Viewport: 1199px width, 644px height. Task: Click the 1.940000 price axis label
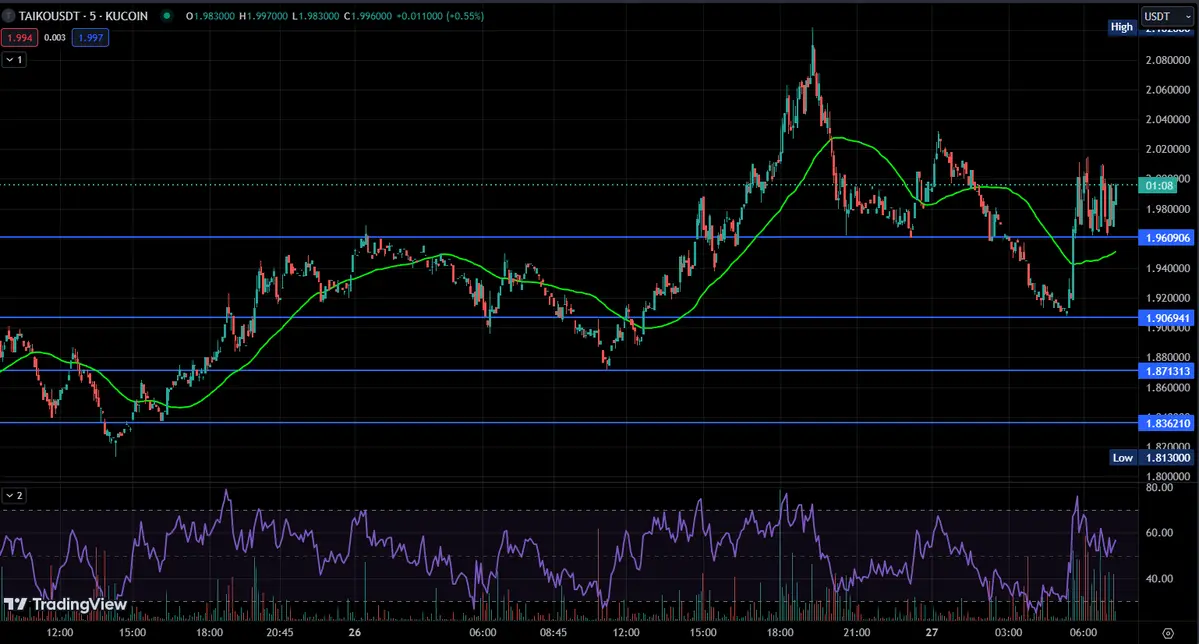(x=1168, y=268)
